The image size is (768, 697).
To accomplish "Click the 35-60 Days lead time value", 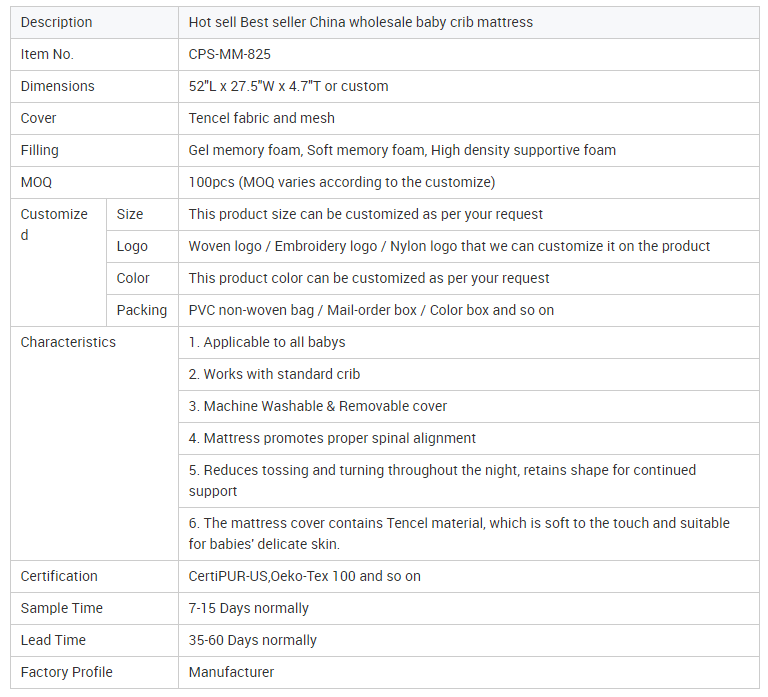I will [x=252, y=640].
